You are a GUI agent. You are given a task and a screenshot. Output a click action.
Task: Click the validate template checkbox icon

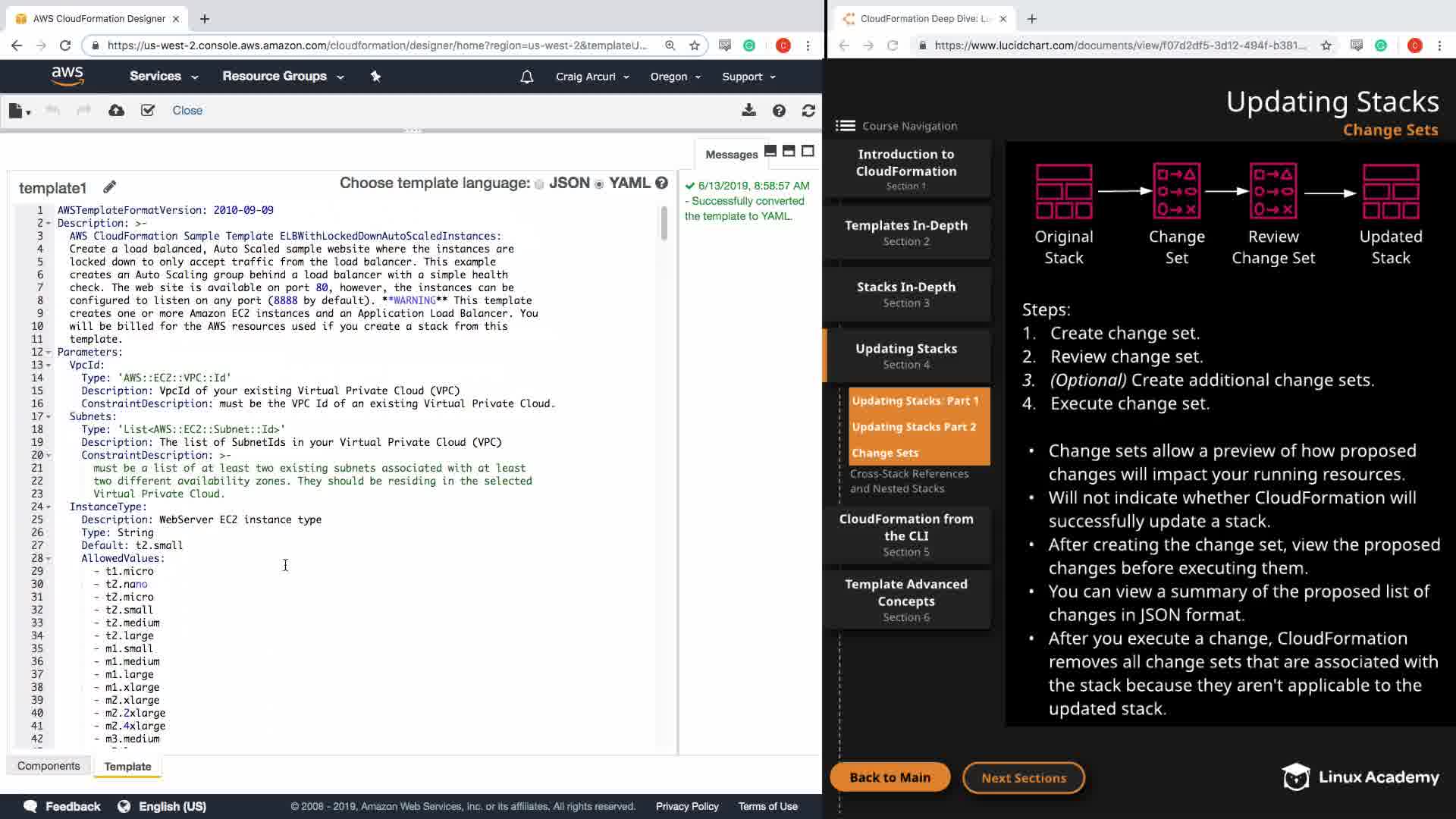(x=148, y=111)
